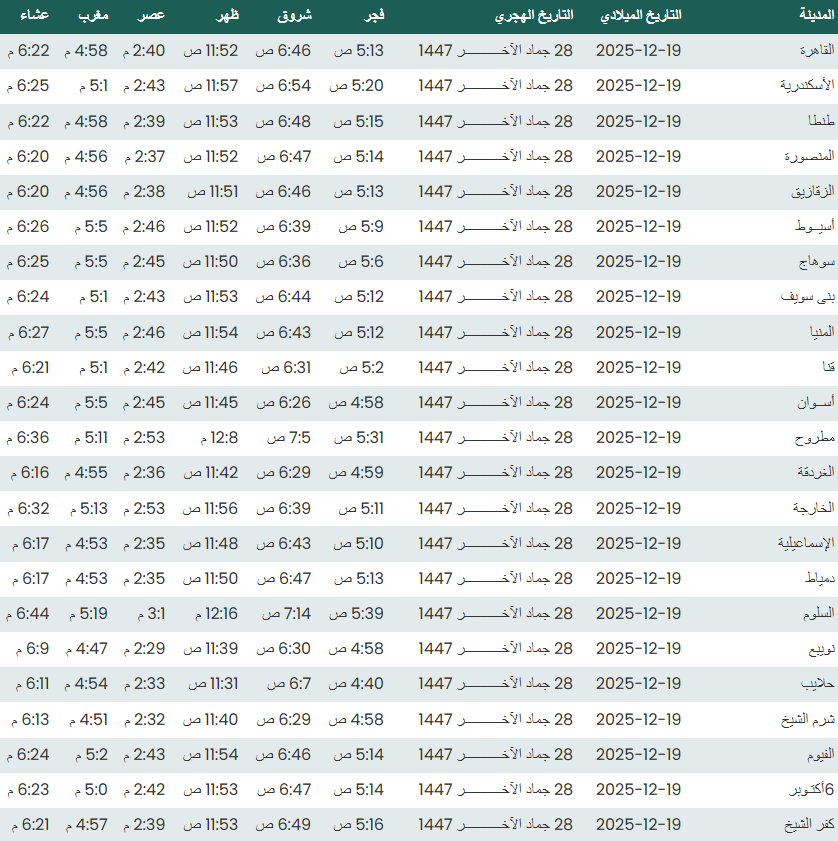Select the مغرب column header
The height and width of the screenshot is (841, 838).
(94, 17)
